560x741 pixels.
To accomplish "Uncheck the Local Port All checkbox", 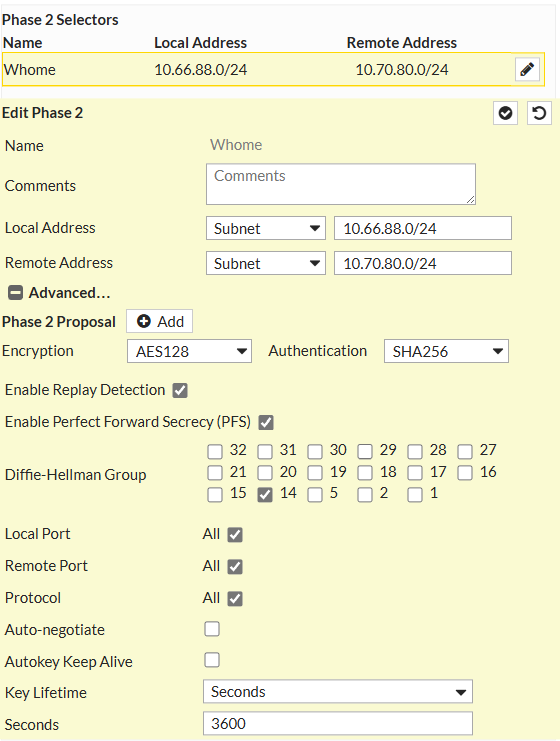I will (x=235, y=535).
